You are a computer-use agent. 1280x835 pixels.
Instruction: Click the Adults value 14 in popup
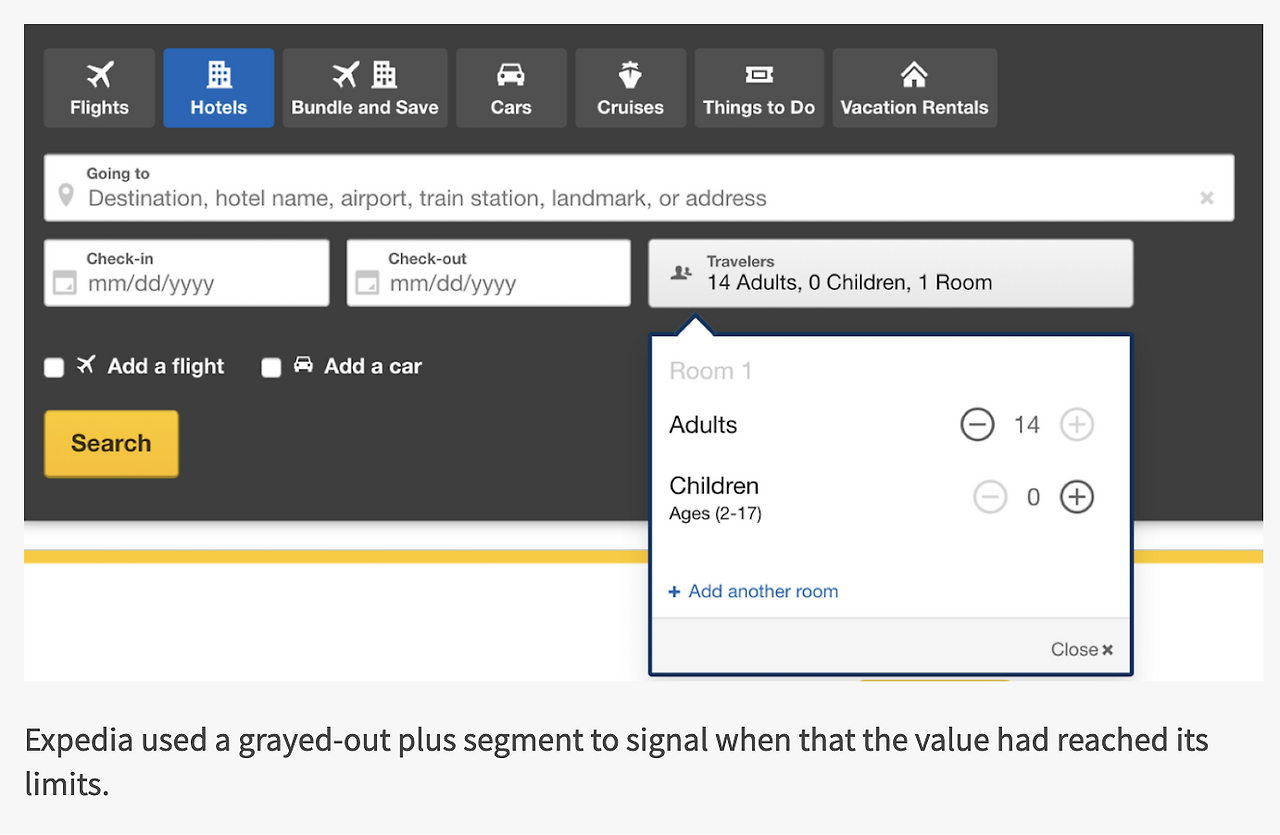tap(1027, 425)
